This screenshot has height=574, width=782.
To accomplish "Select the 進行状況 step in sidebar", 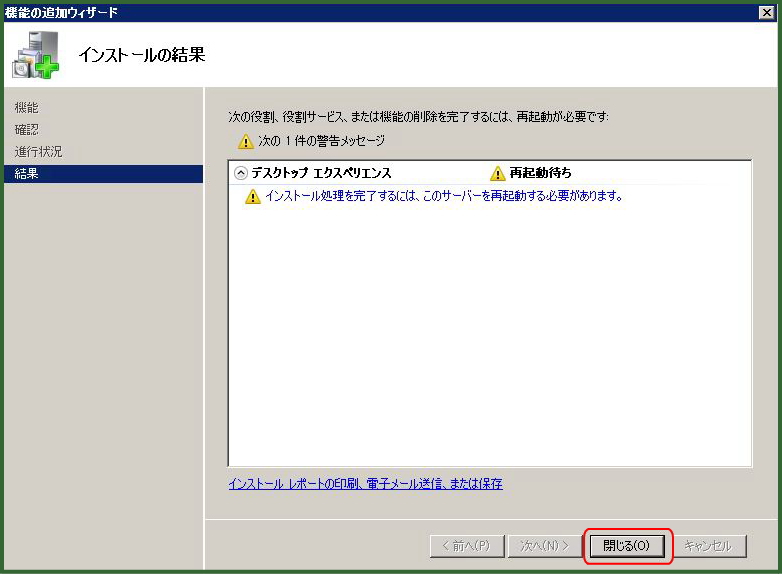I will pos(38,152).
